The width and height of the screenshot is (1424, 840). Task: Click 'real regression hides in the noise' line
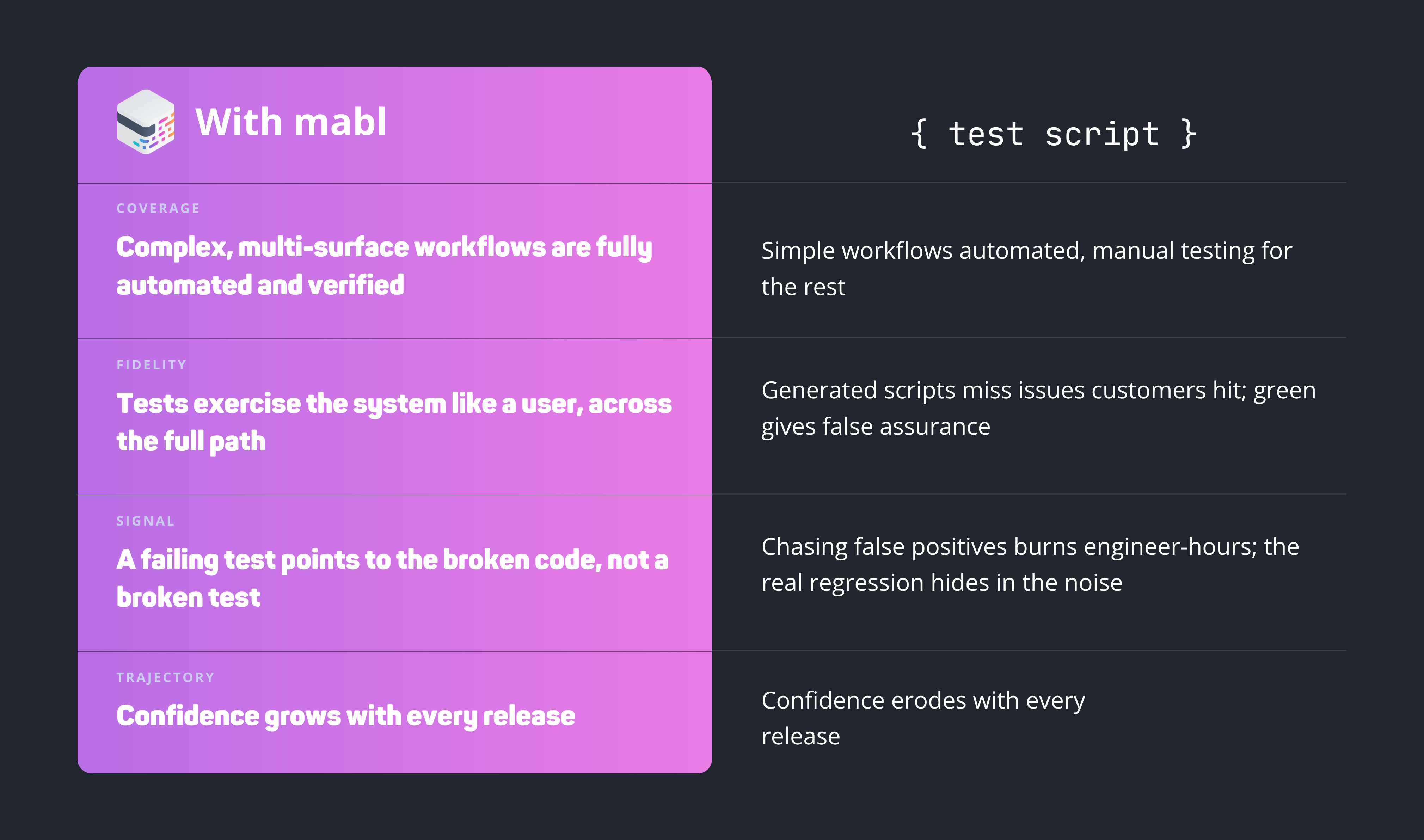[x=942, y=582]
